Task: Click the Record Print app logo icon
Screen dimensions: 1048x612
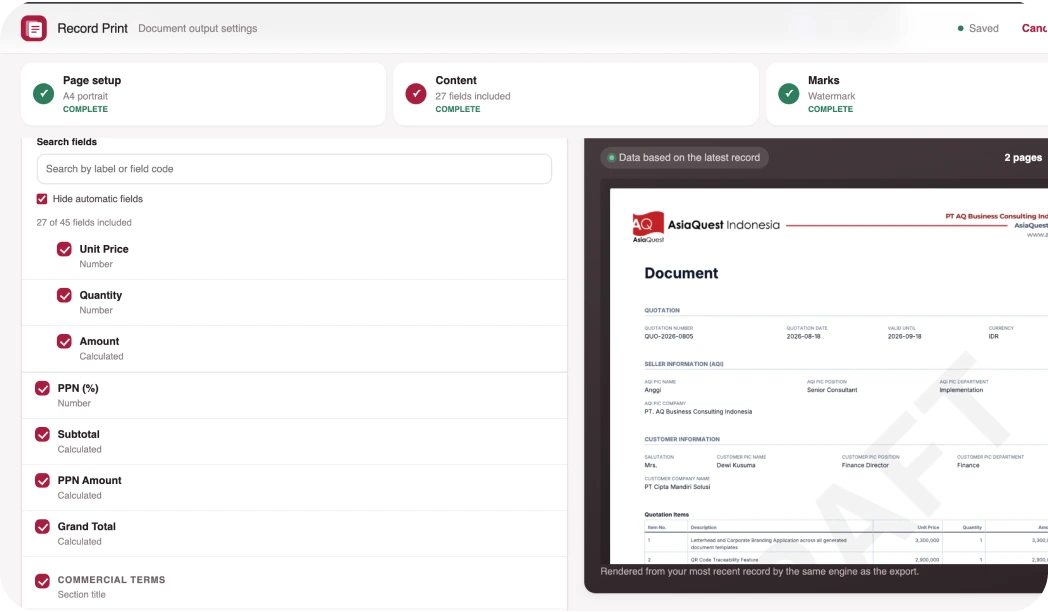Action: 33,28
